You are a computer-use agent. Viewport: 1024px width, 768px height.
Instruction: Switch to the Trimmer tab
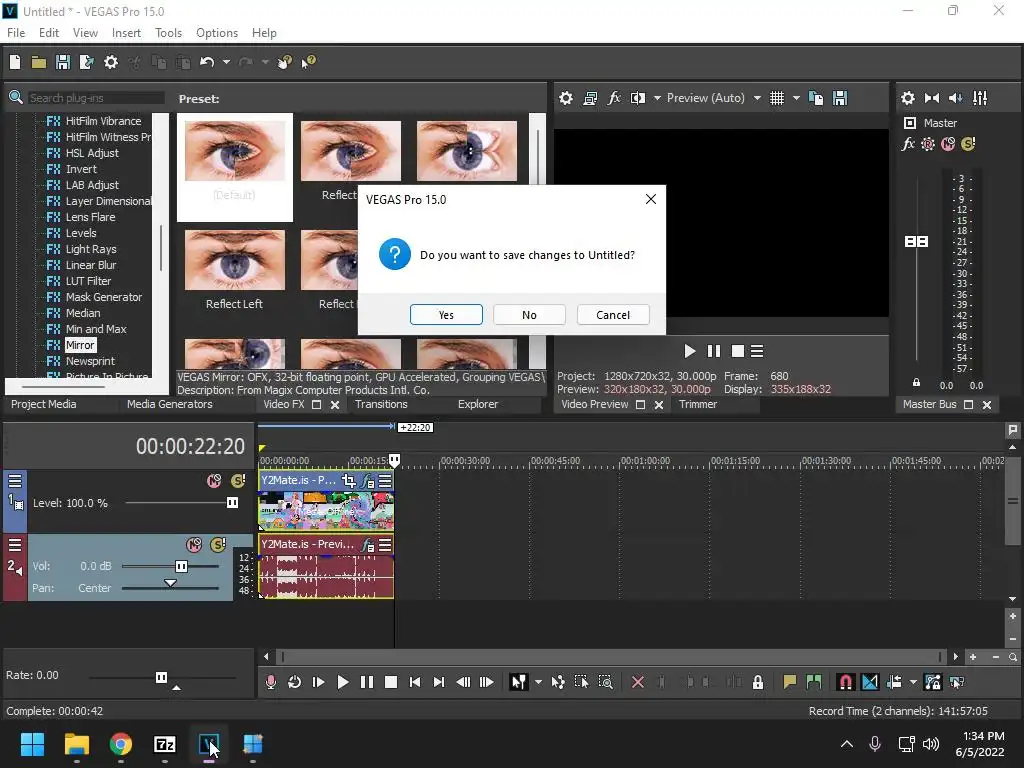click(697, 404)
